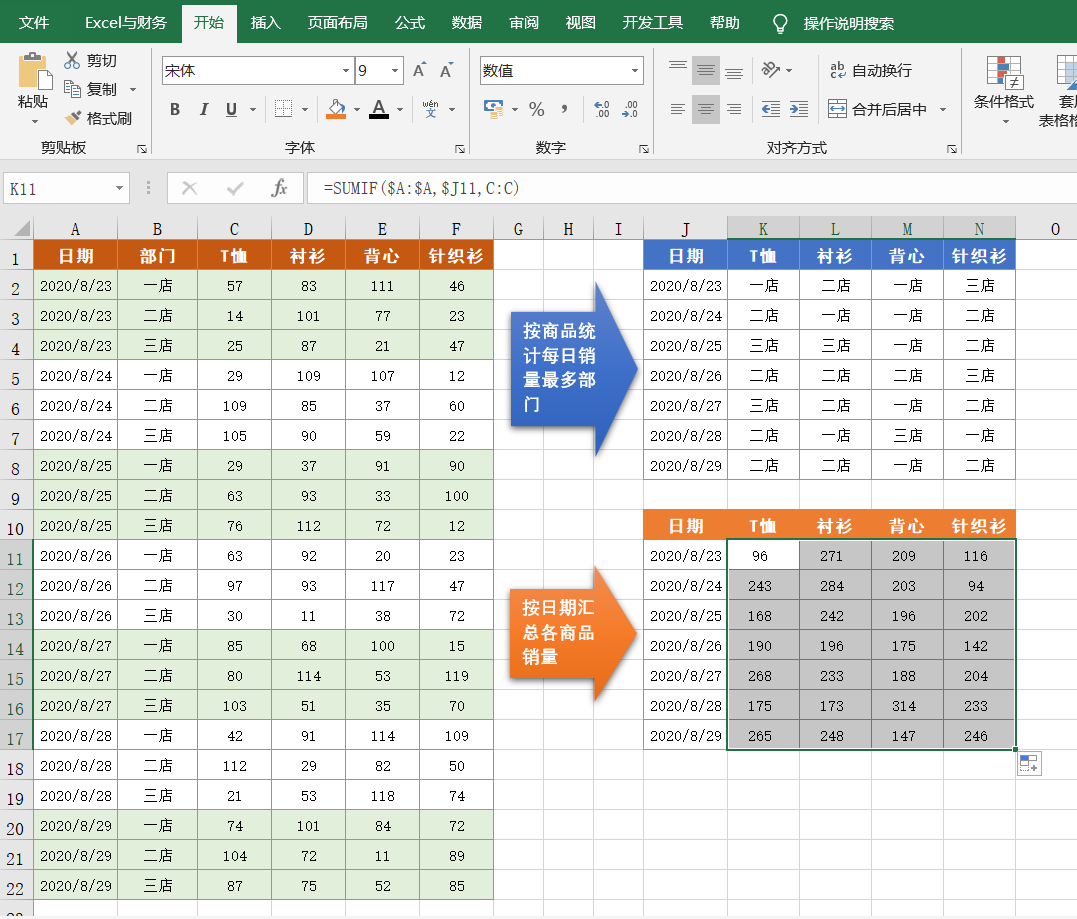Toggle Bold formatting
Image resolution: width=1077 pixels, height=919 pixels.
(x=175, y=109)
